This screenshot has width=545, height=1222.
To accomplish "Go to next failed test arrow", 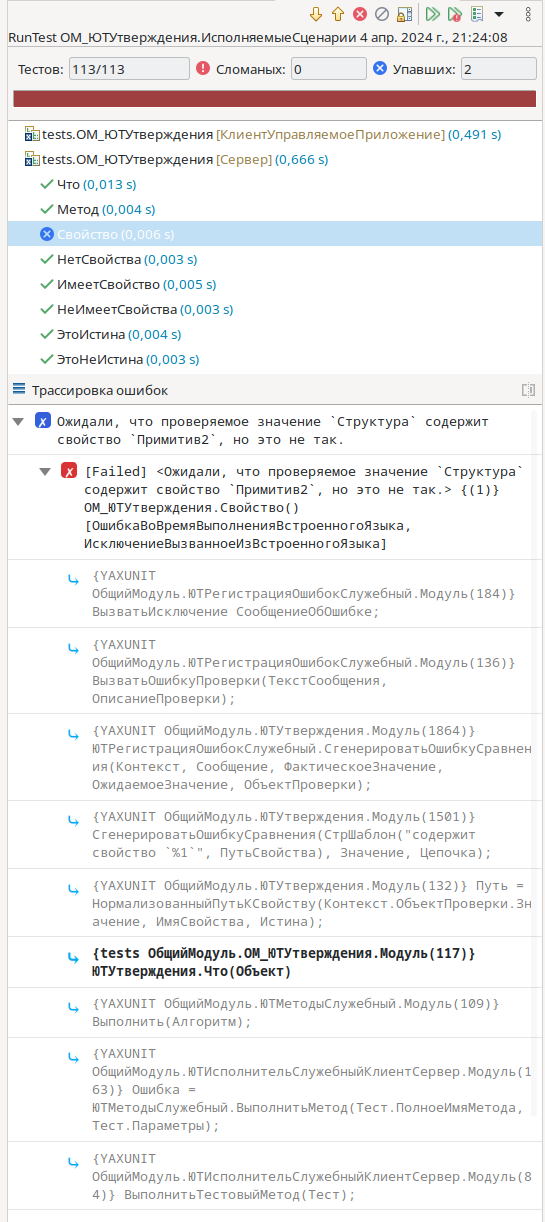I will (317, 14).
